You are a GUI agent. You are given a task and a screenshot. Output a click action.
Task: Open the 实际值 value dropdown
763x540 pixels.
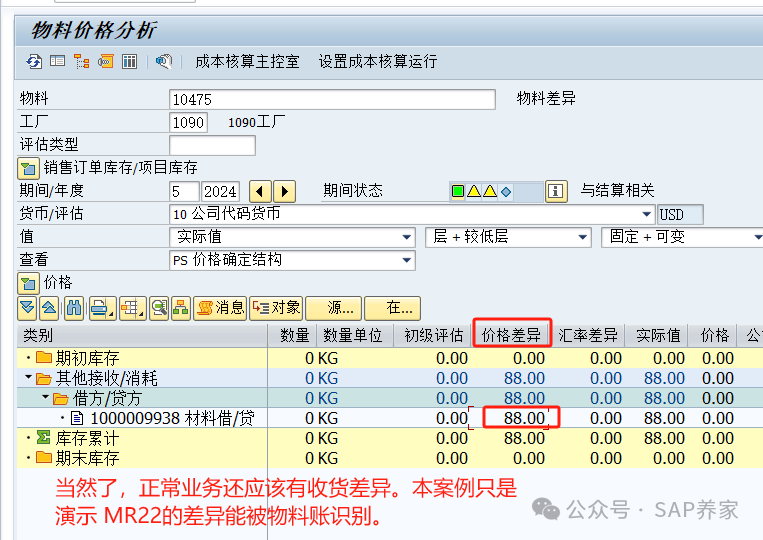[x=407, y=237]
